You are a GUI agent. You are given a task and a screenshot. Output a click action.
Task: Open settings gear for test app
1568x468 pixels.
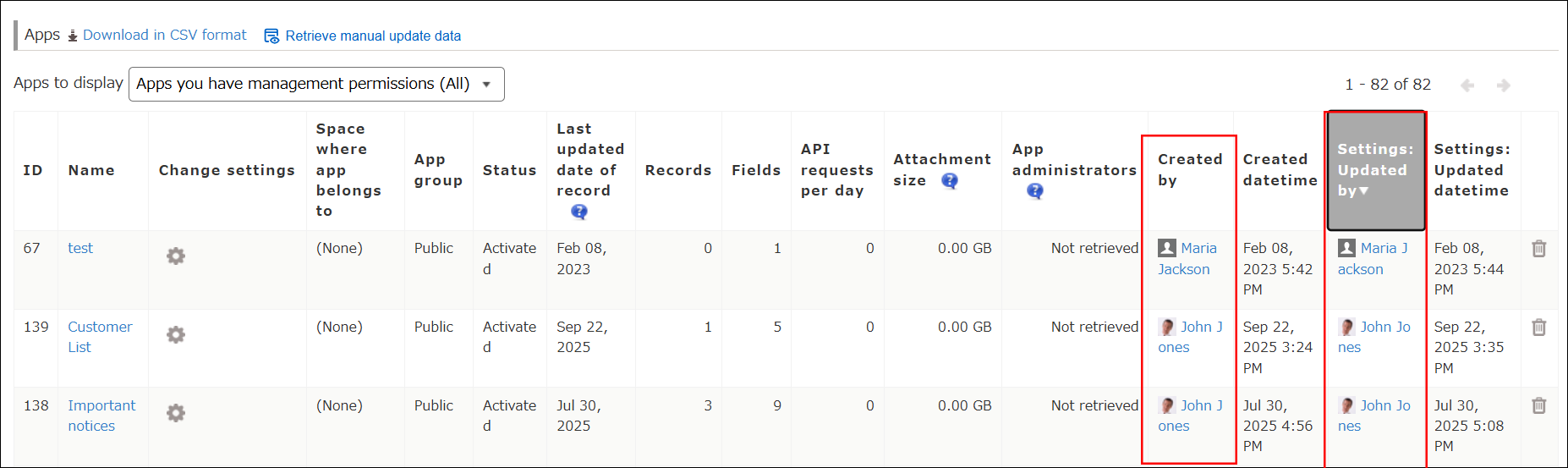point(175,256)
